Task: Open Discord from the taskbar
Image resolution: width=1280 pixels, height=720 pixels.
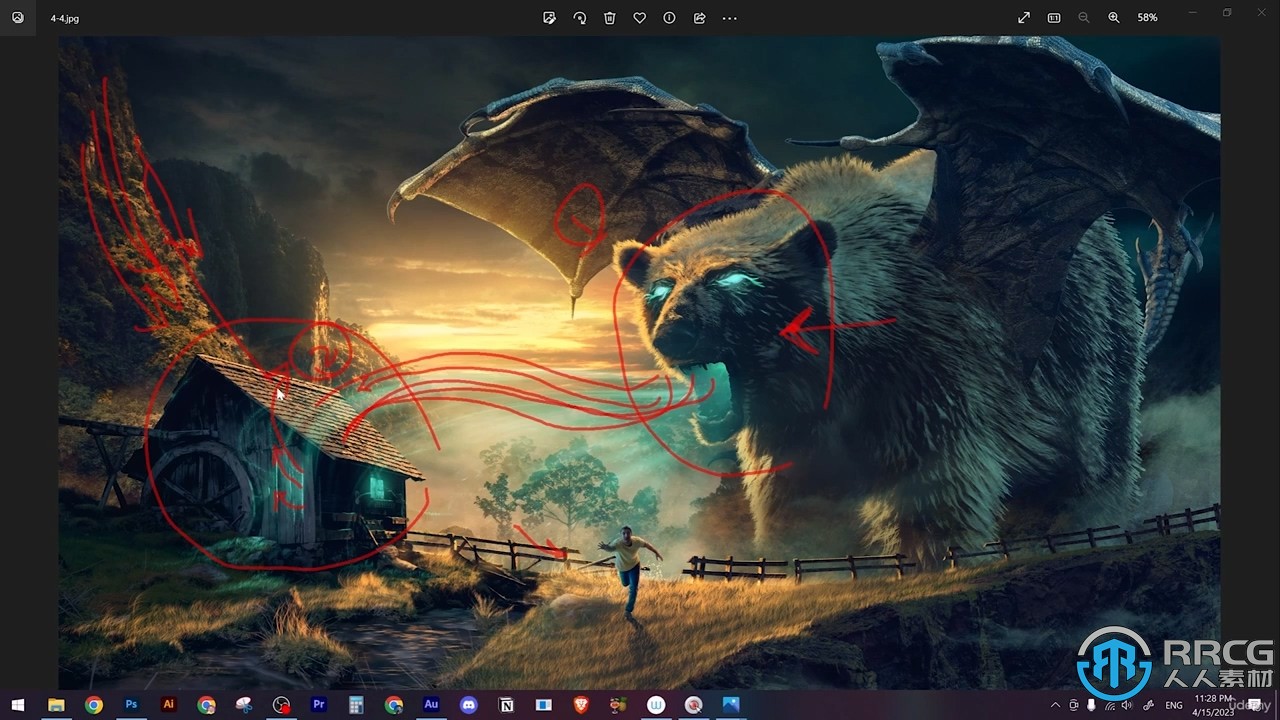Action: tap(469, 705)
